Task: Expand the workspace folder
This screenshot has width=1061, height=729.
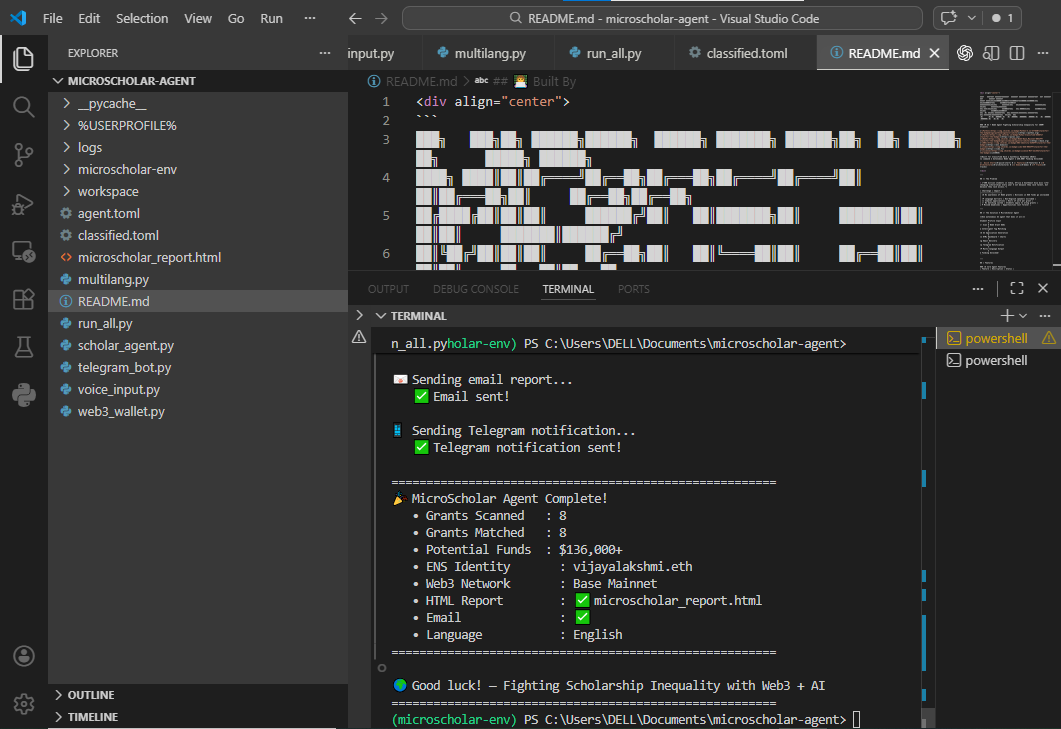Action: click(x=66, y=191)
